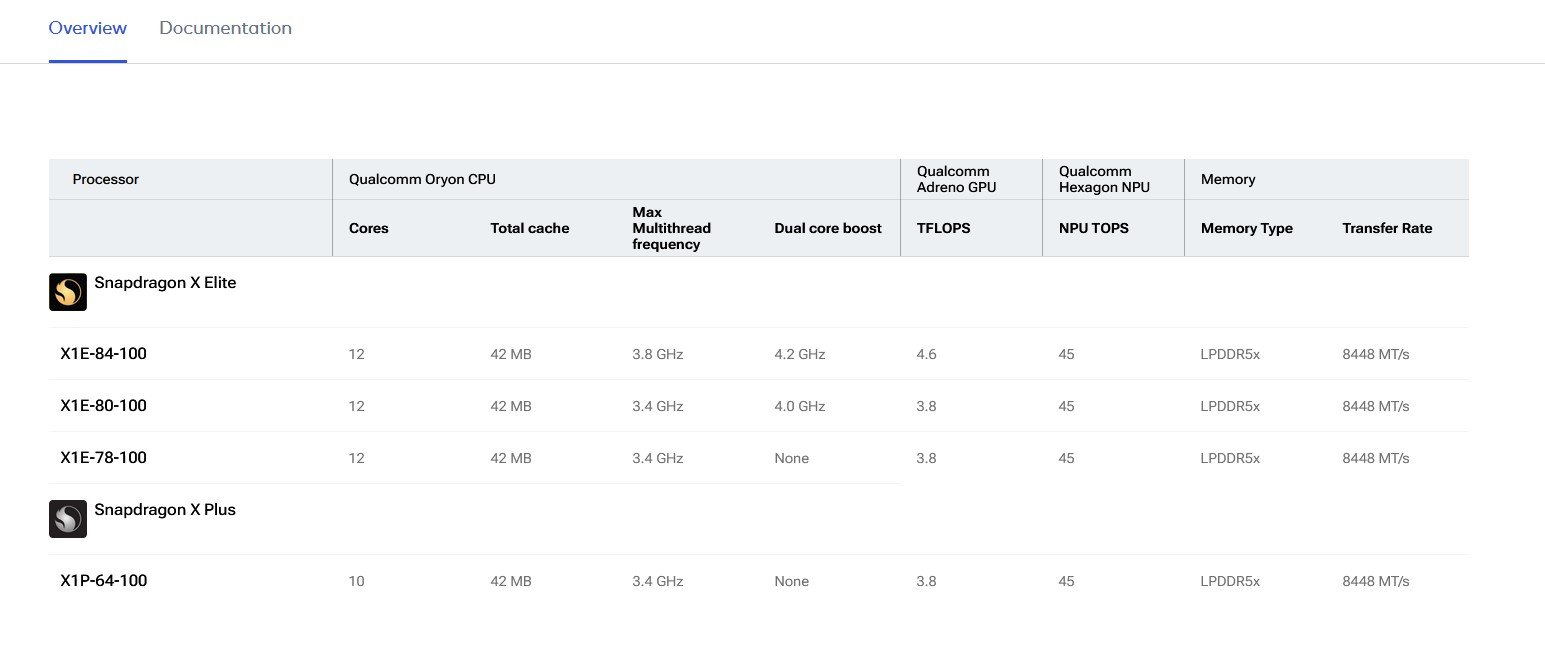Image resolution: width=1545 pixels, height=669 pixels.
Task: Switch to the Documentation tab
Action: click(226, 28)
